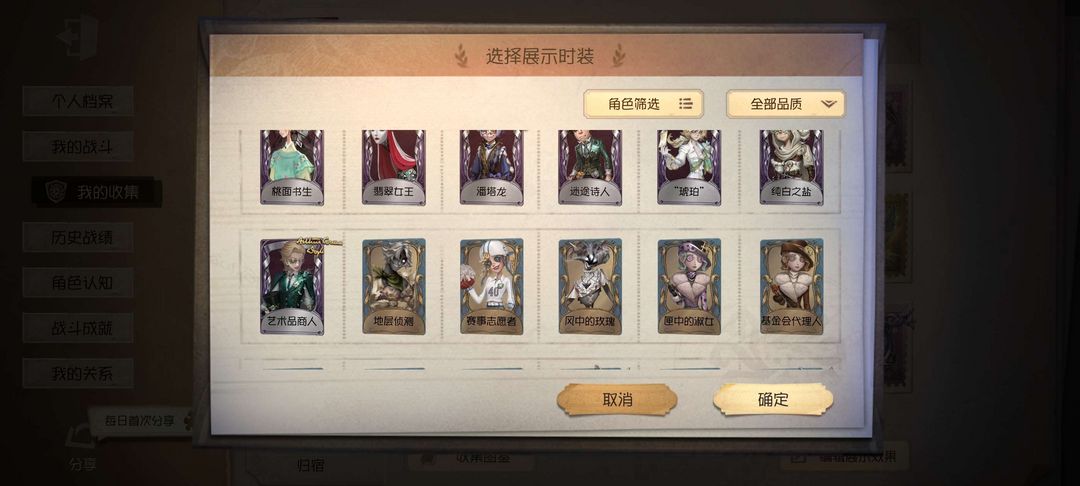
Task: Switch to the 历史战绩 tab
Action: click(x=78, y=237)
